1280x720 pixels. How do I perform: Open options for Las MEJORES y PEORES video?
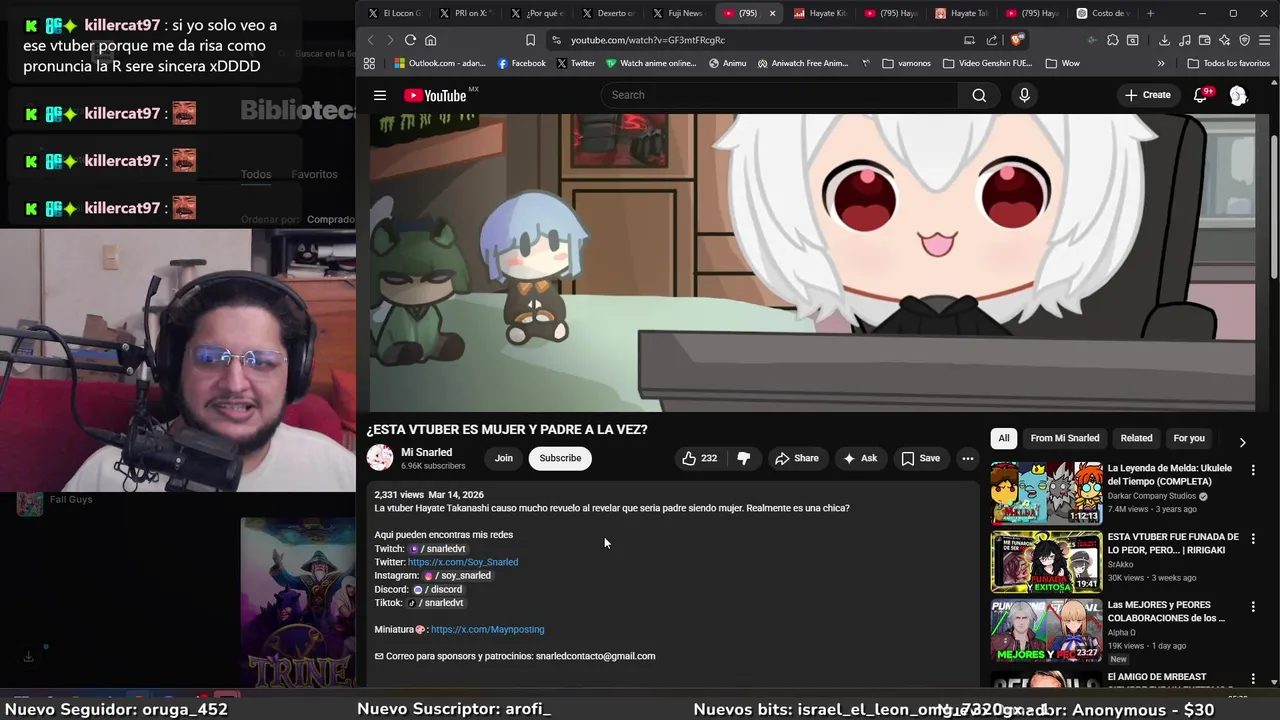[1253, 606]
